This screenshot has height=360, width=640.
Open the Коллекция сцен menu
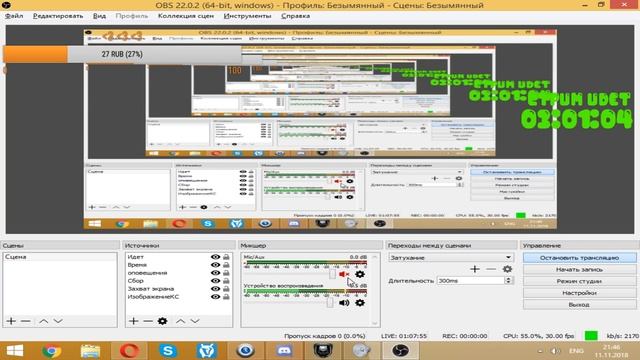[x=186, y=16]
